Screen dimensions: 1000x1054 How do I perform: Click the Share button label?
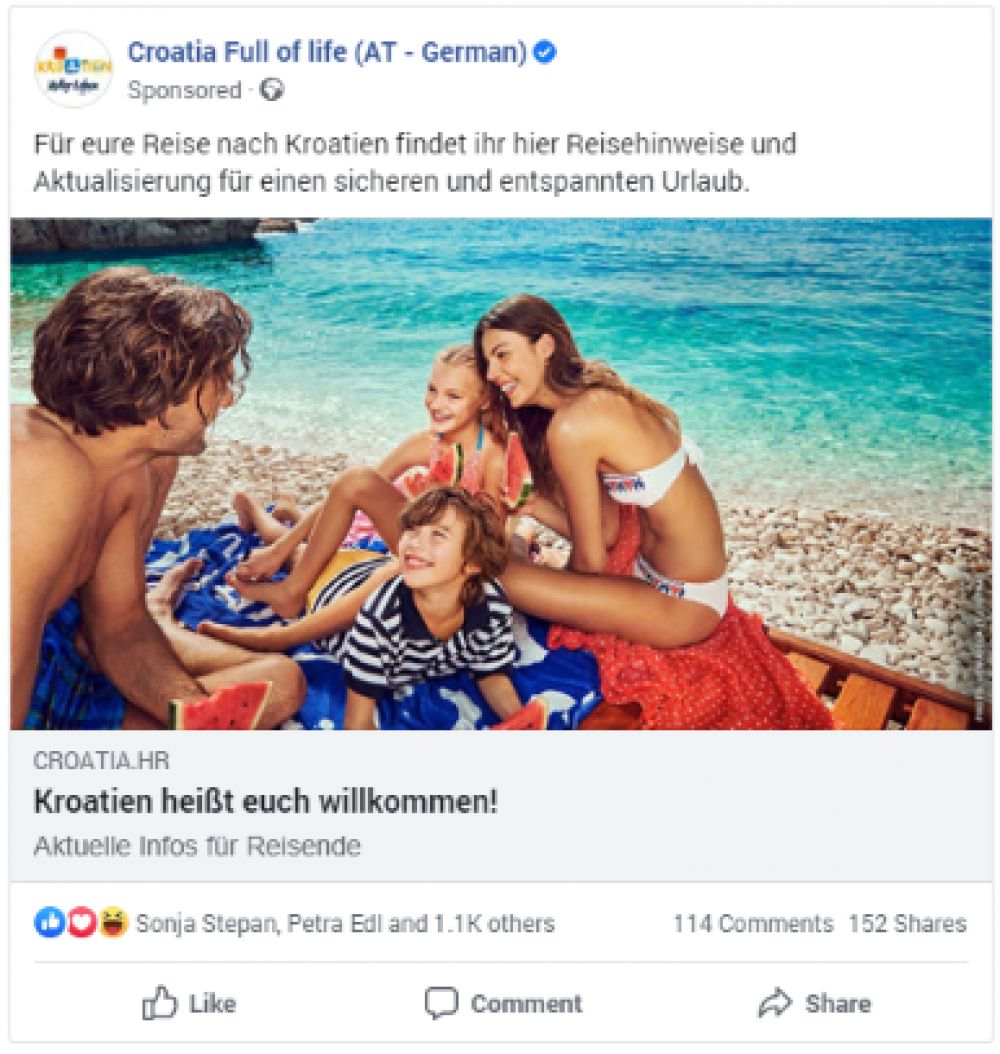click(838, 1004)
